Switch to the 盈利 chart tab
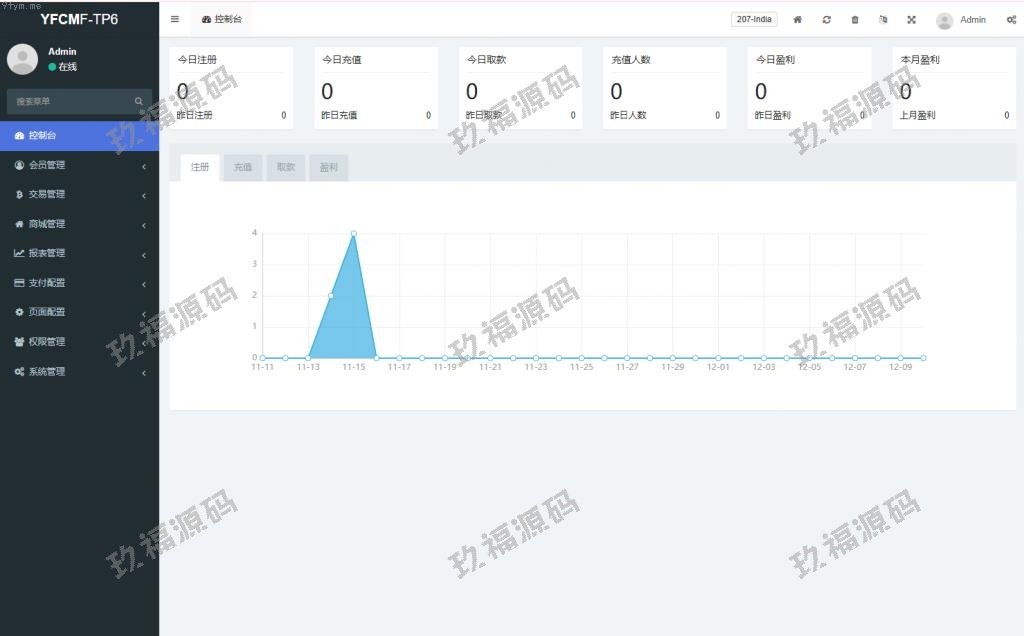 [x=328, y=168]
